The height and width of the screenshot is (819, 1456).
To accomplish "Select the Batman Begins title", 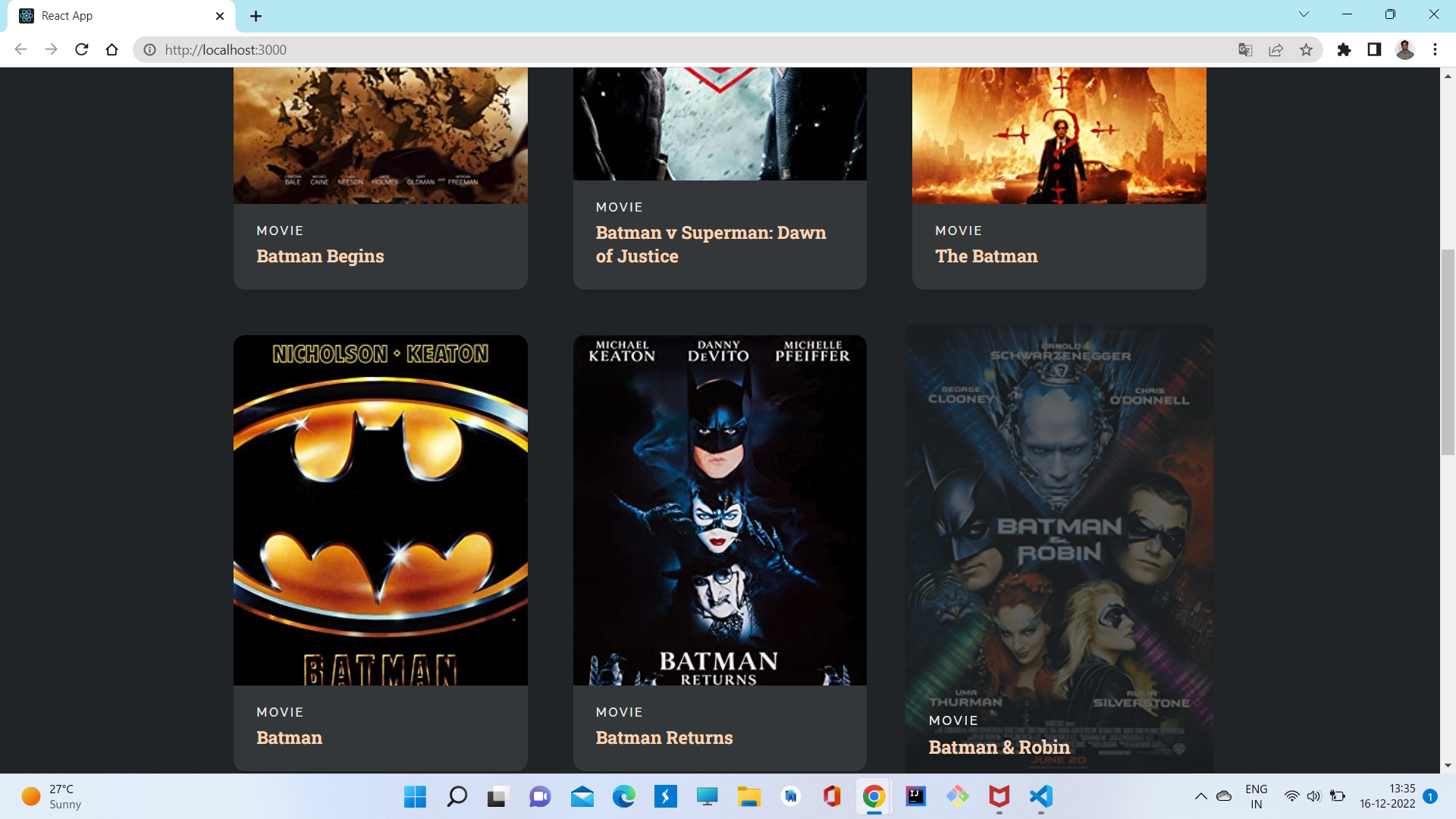I will (320, 256).
